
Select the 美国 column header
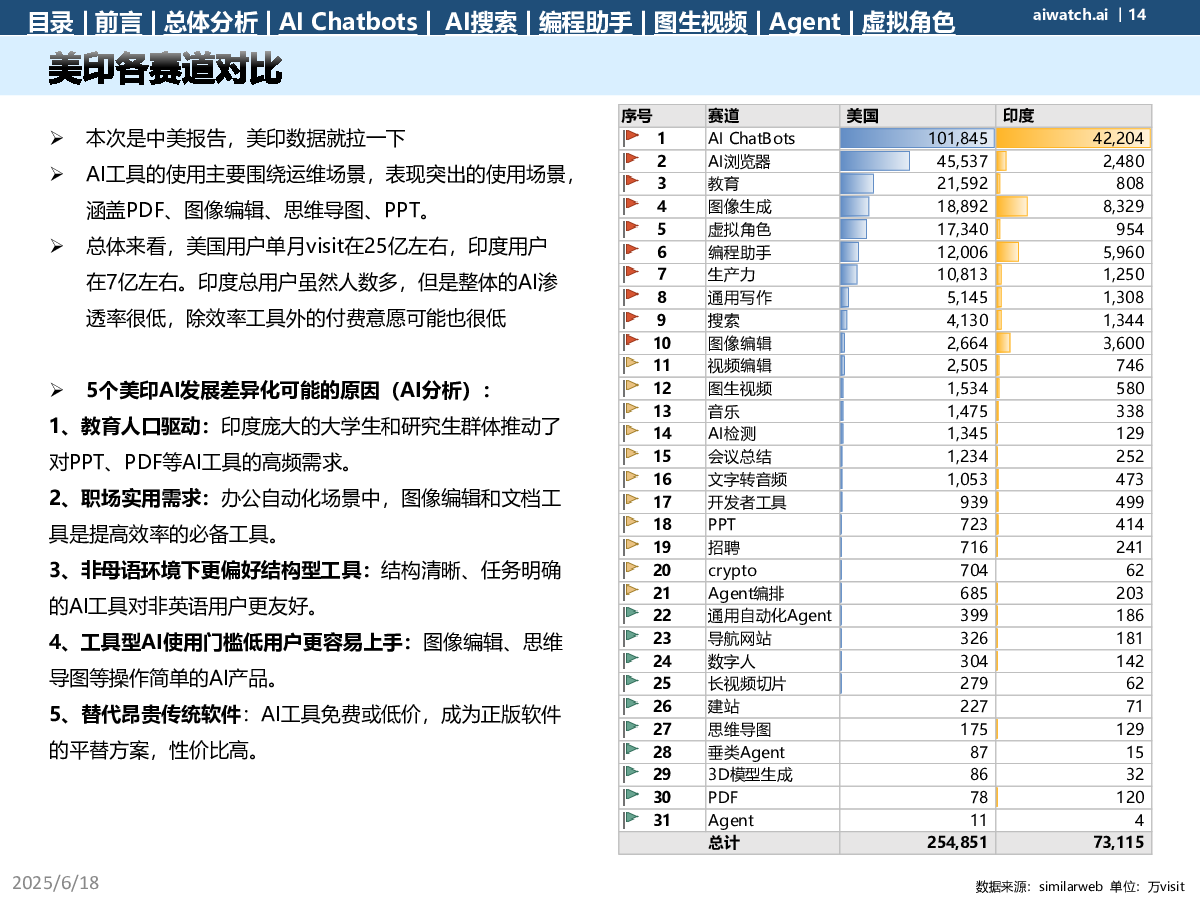(917, 116)
